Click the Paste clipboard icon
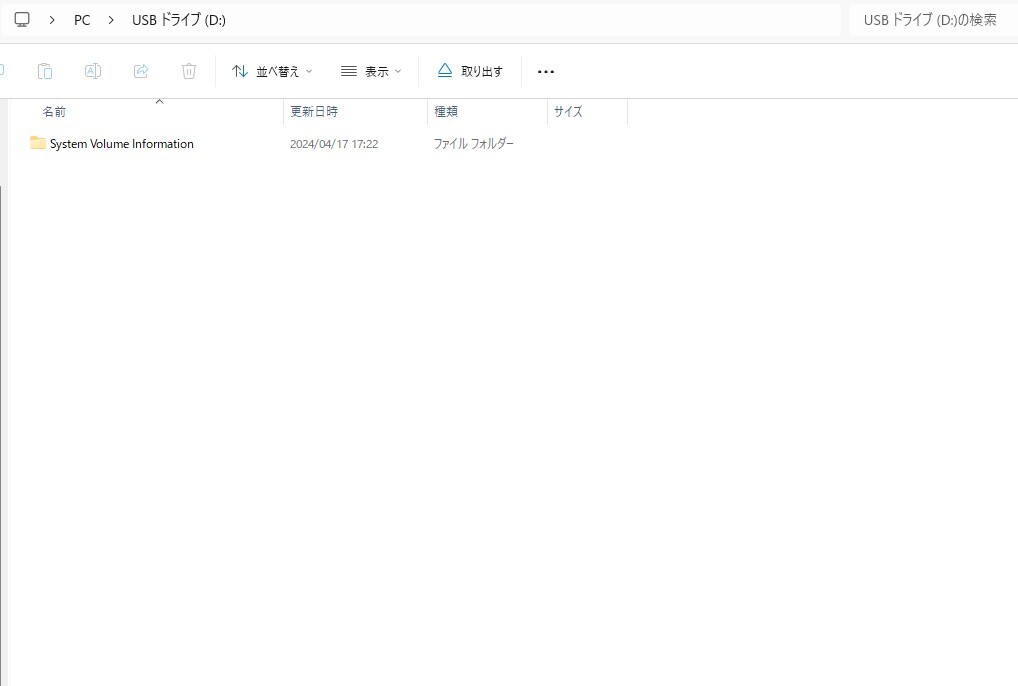The width and height of the screenshot is (1018, 686). click(x=45, y=71)
